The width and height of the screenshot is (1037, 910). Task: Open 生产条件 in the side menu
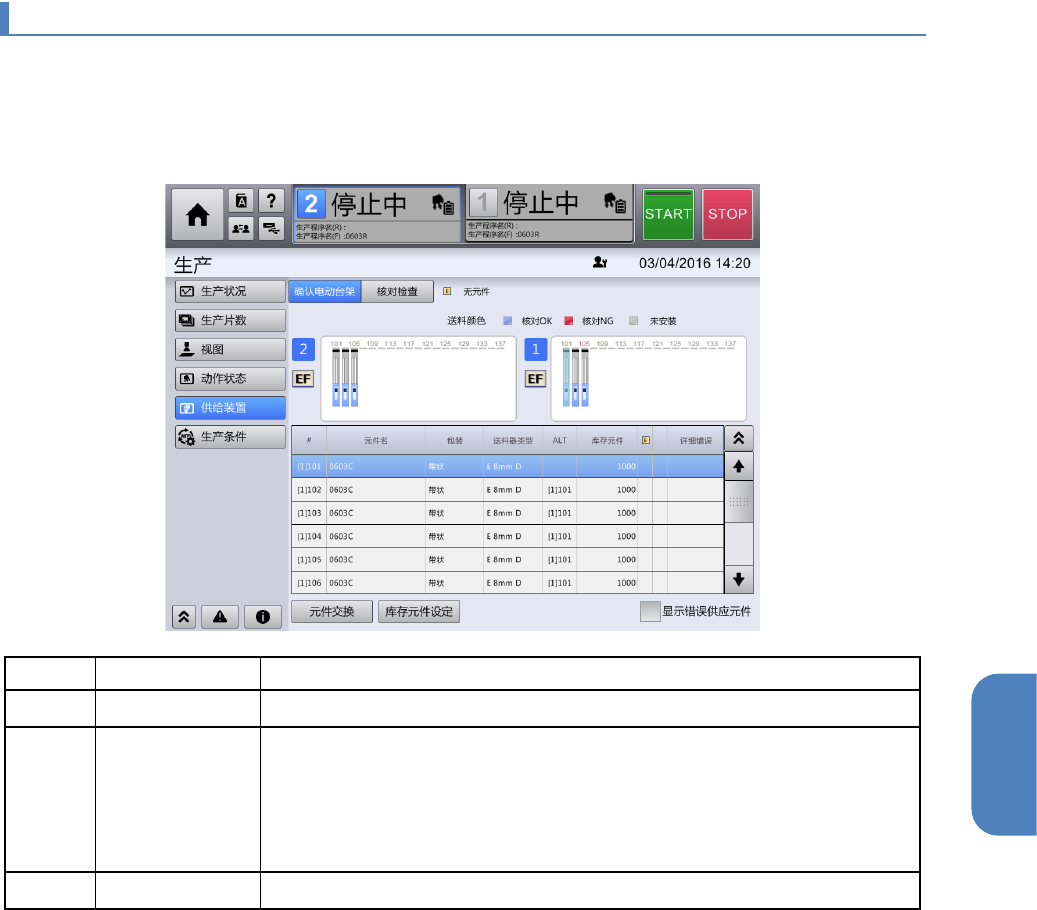pyautogui.click(x=230, y=436)
